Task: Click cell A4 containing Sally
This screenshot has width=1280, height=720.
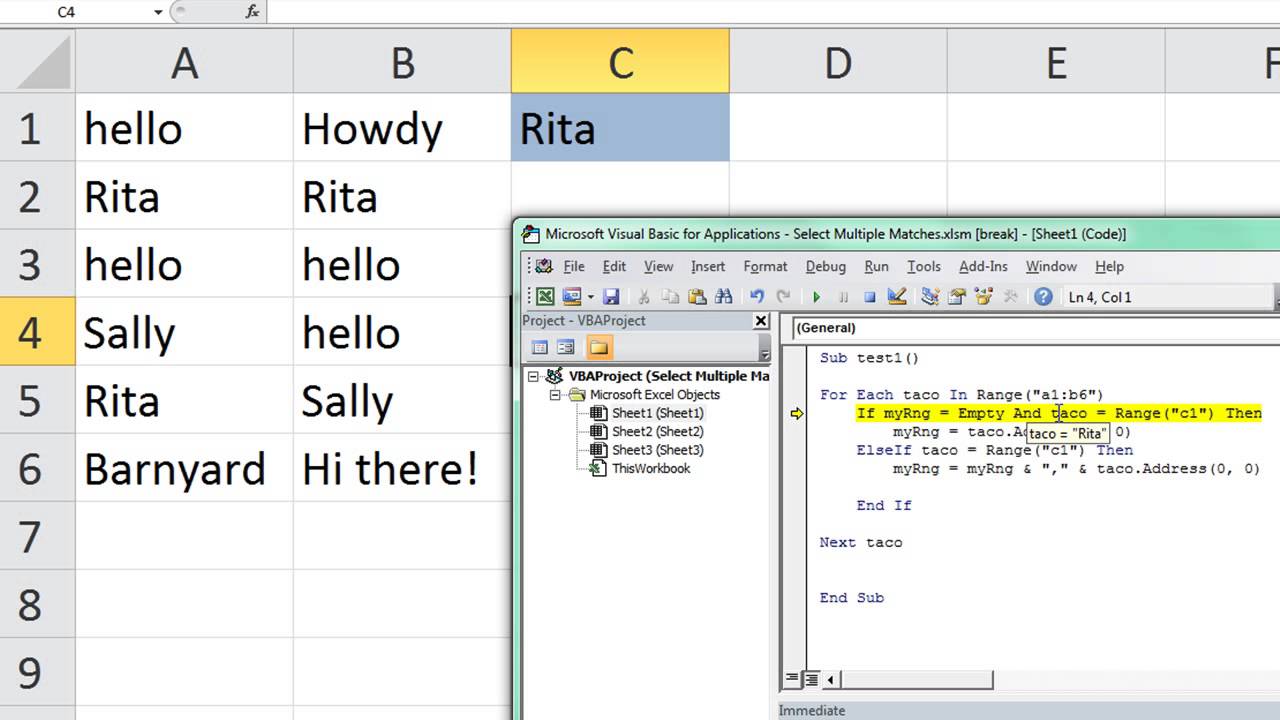Action: pyautogui.click(x=184, y=332)
